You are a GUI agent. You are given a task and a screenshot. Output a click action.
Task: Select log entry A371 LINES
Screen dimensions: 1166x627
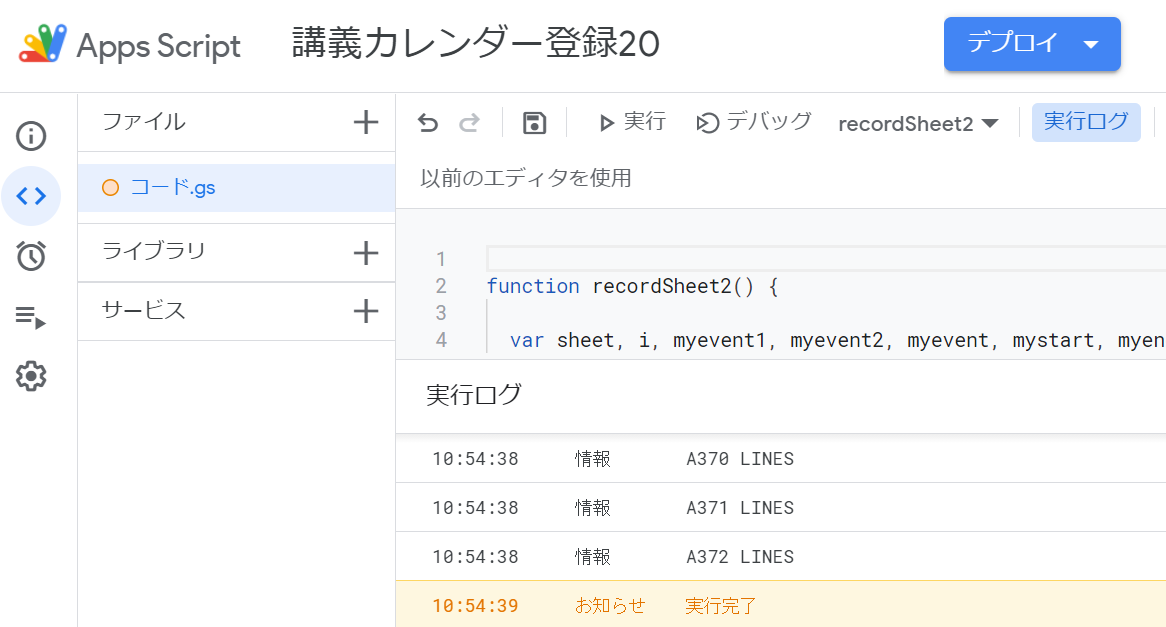pyautogui.click(x=781, y=508)
